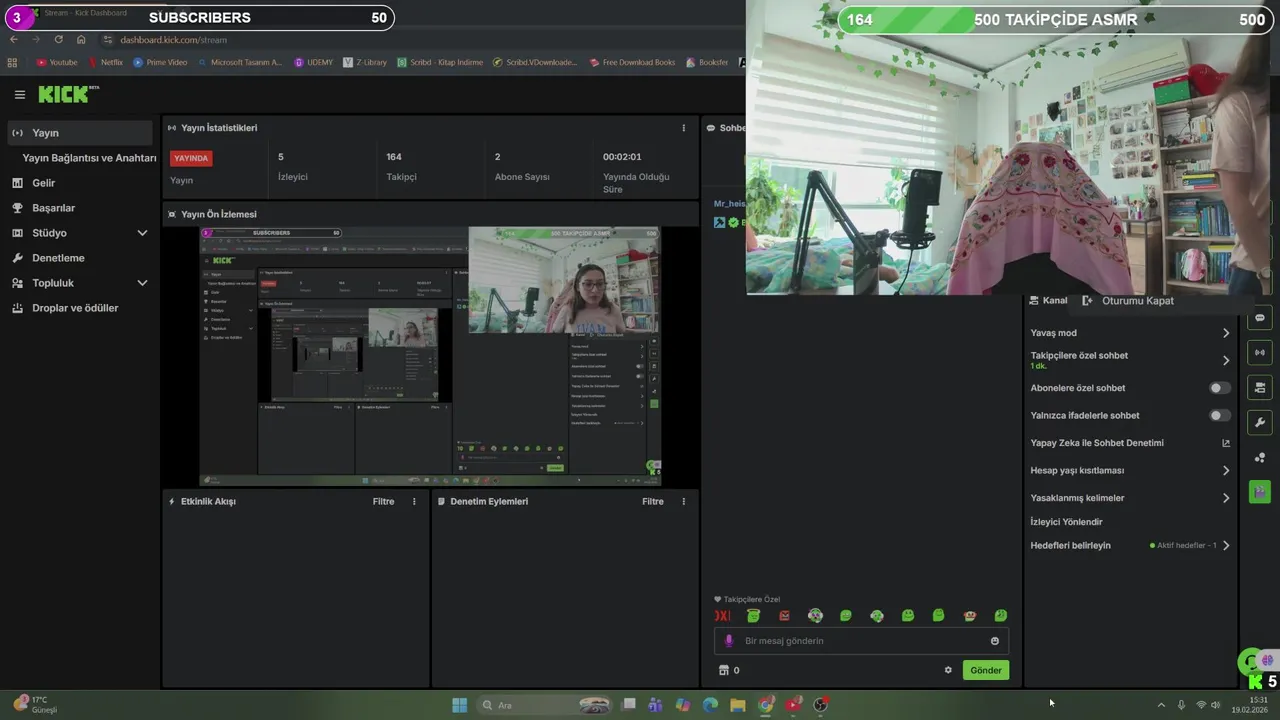Open the Apps grid in bookmarks bar
This screenshot has height=720, width=1280.
click(12, 62)
